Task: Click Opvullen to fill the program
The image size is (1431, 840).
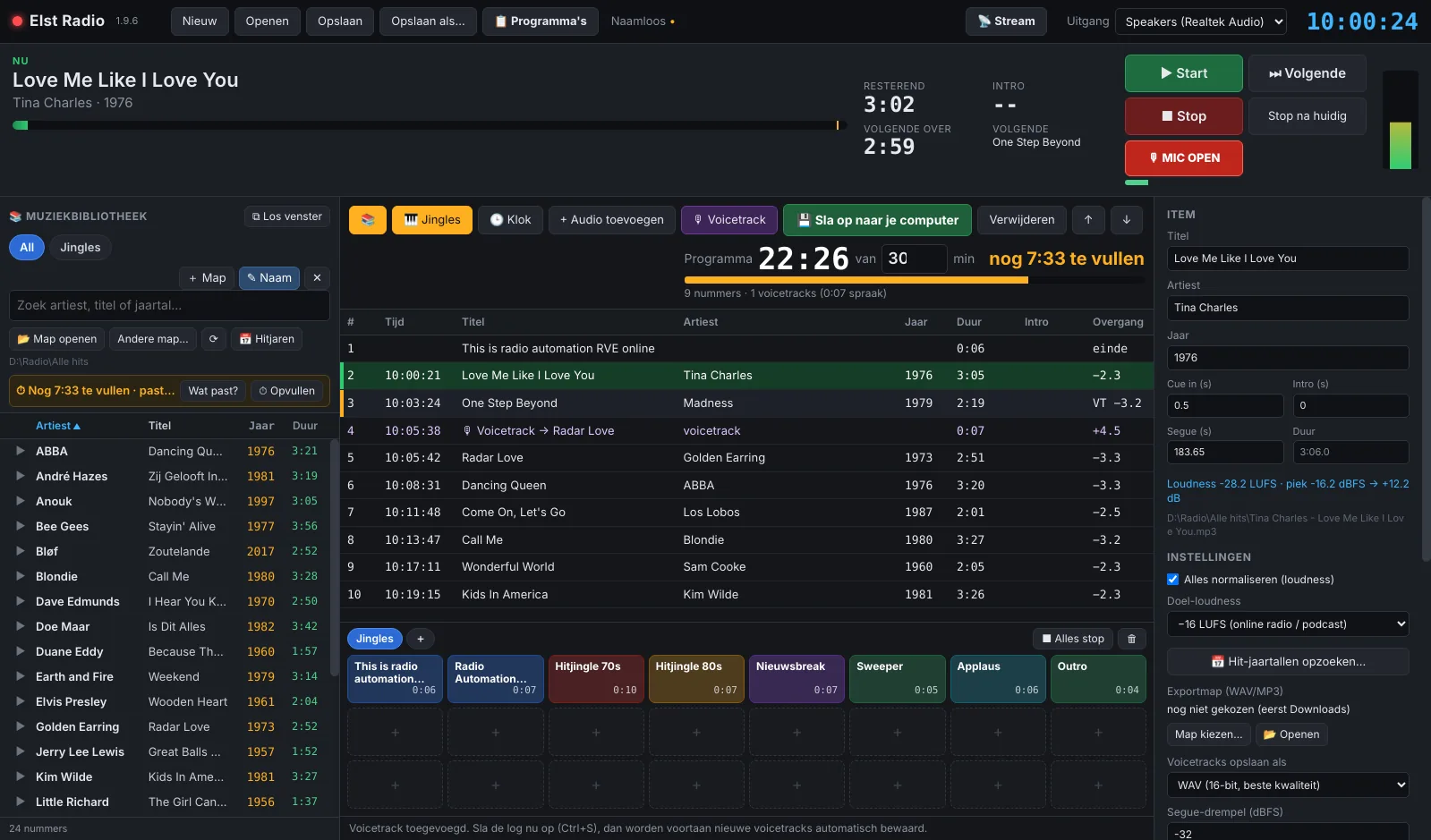Action: click(287, 391)
